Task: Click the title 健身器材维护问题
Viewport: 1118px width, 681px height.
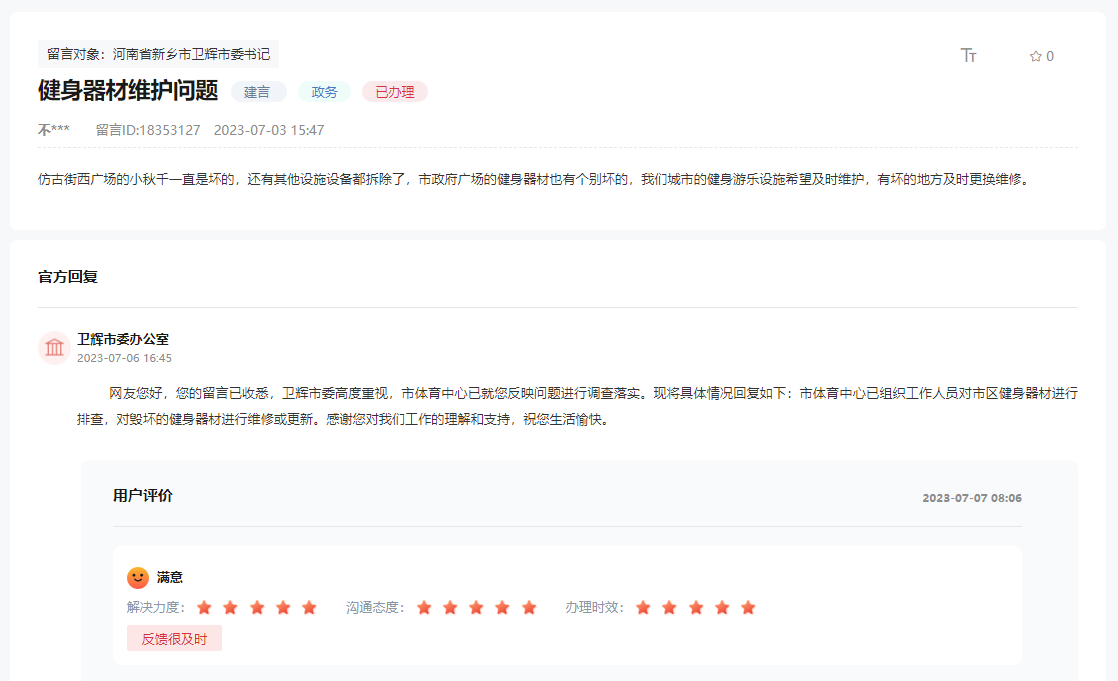Action: click(128, 91)
